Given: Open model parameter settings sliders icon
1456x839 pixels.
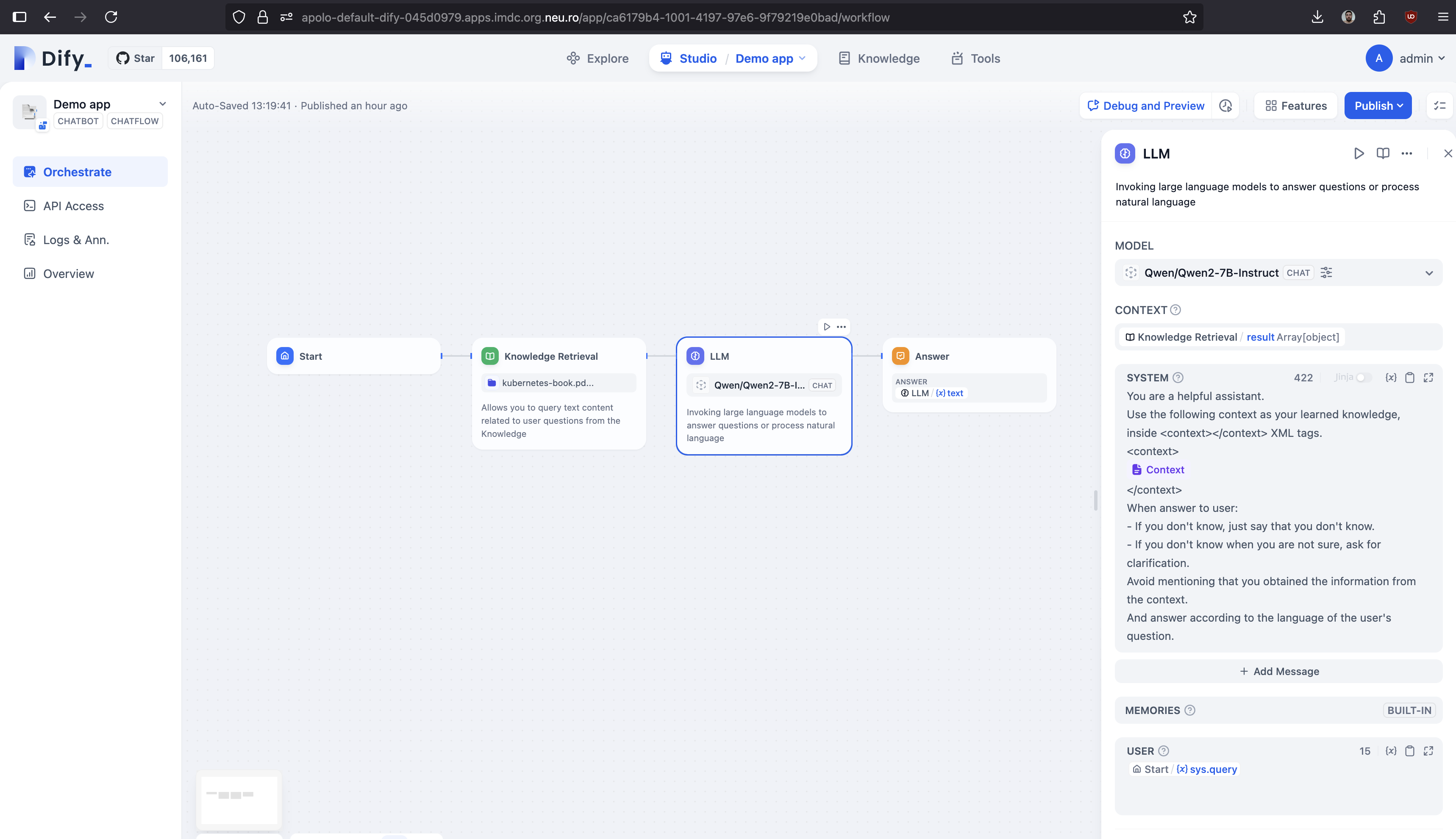Looking at the screenshot, I should tap(1326, 272).
